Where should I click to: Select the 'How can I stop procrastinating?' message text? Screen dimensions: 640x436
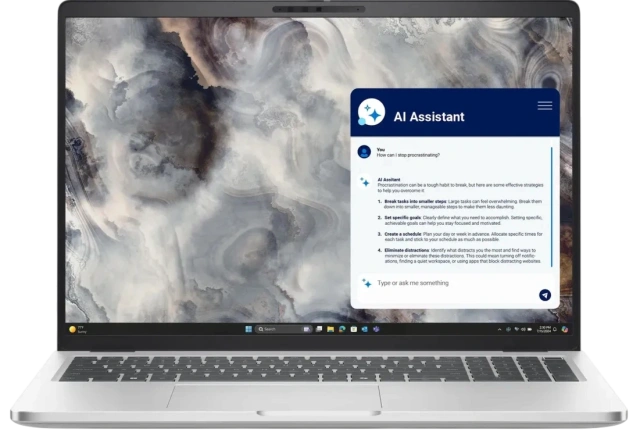(408, 155)
